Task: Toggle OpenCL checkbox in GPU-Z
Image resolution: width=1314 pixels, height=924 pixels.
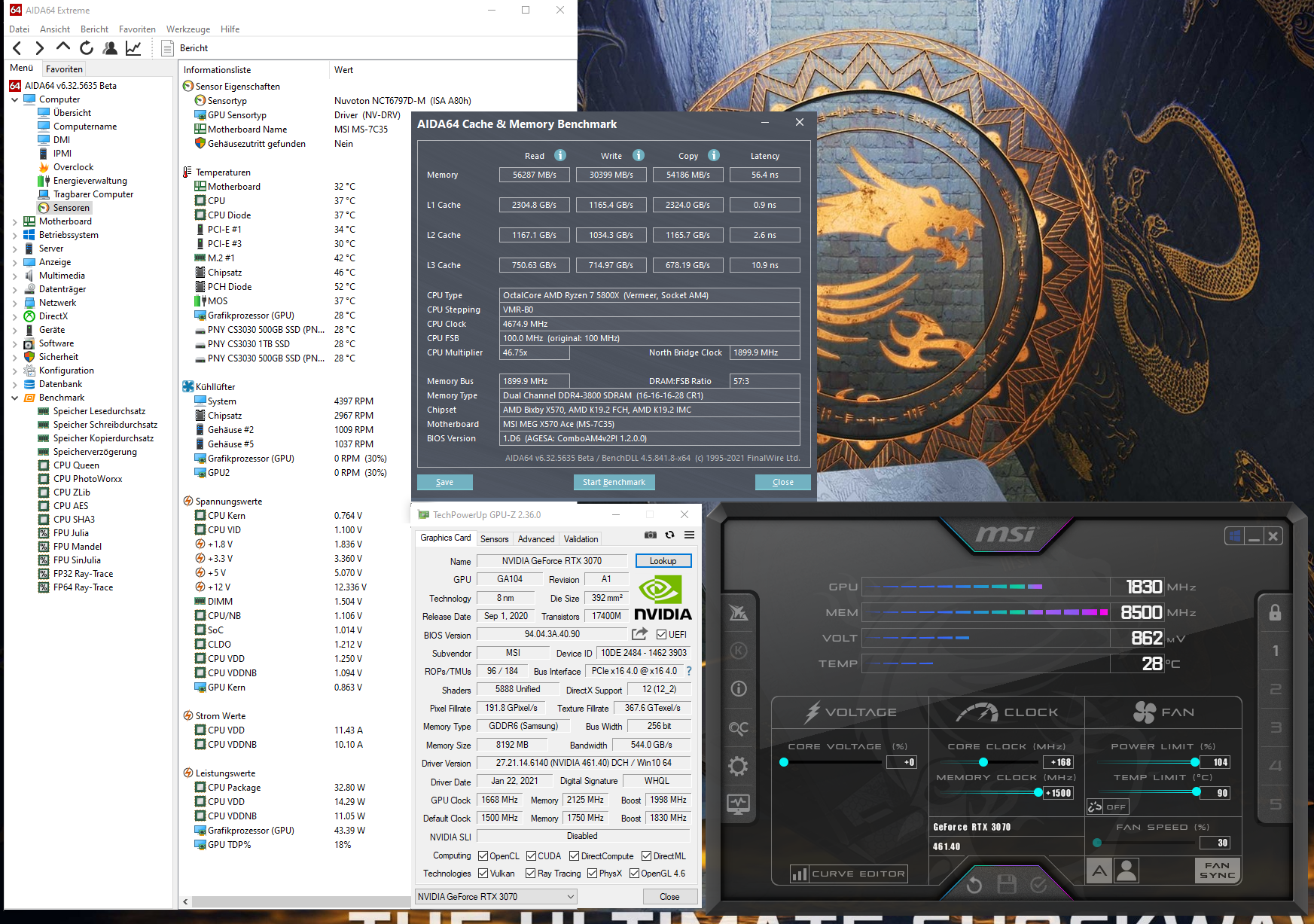Action: point(483,856)
